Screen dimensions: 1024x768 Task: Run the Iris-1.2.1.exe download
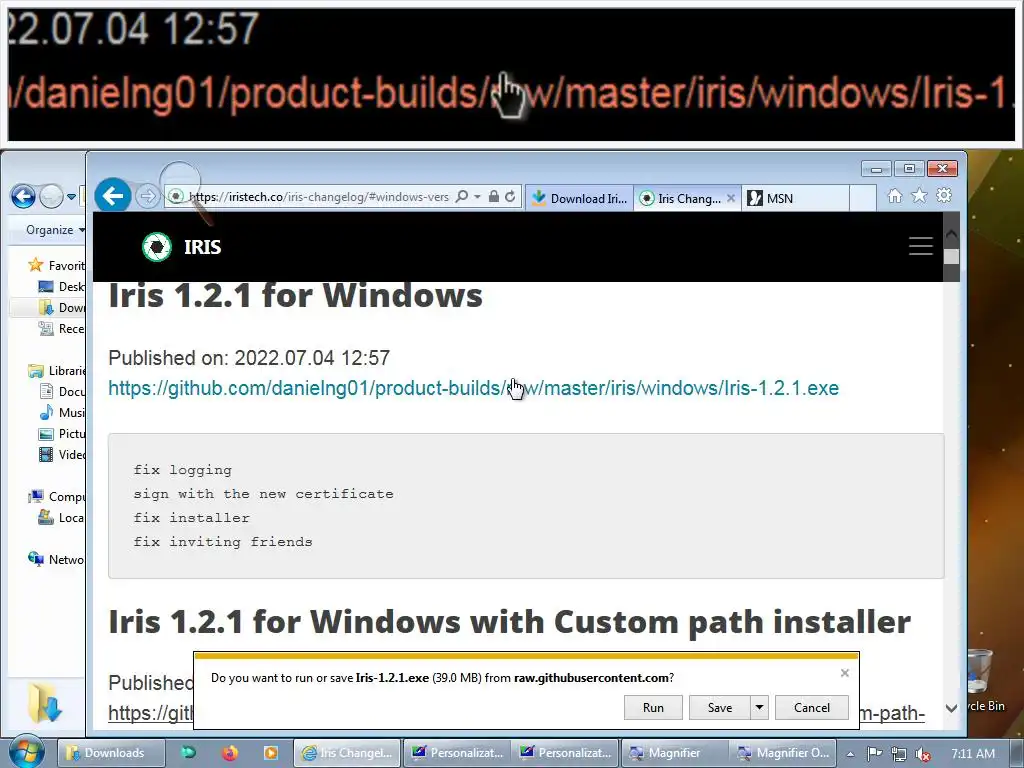[653, 707]
